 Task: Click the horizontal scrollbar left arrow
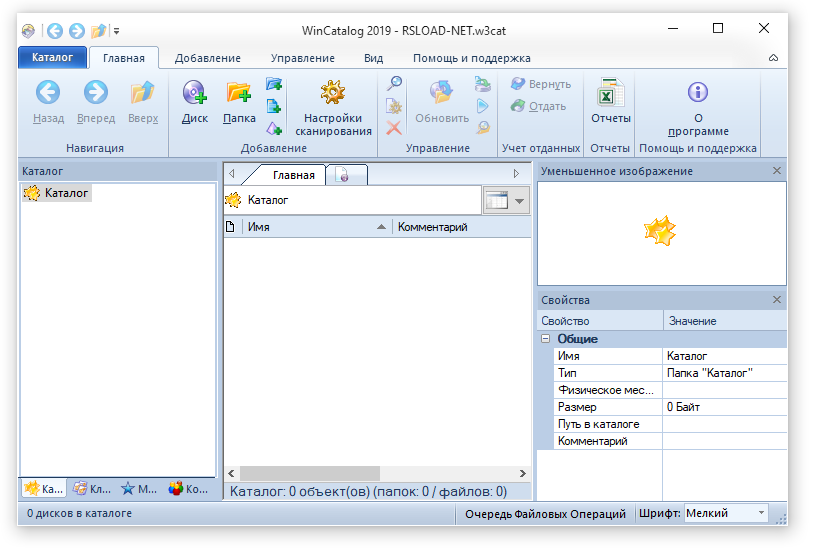click(x=232, y=474)
